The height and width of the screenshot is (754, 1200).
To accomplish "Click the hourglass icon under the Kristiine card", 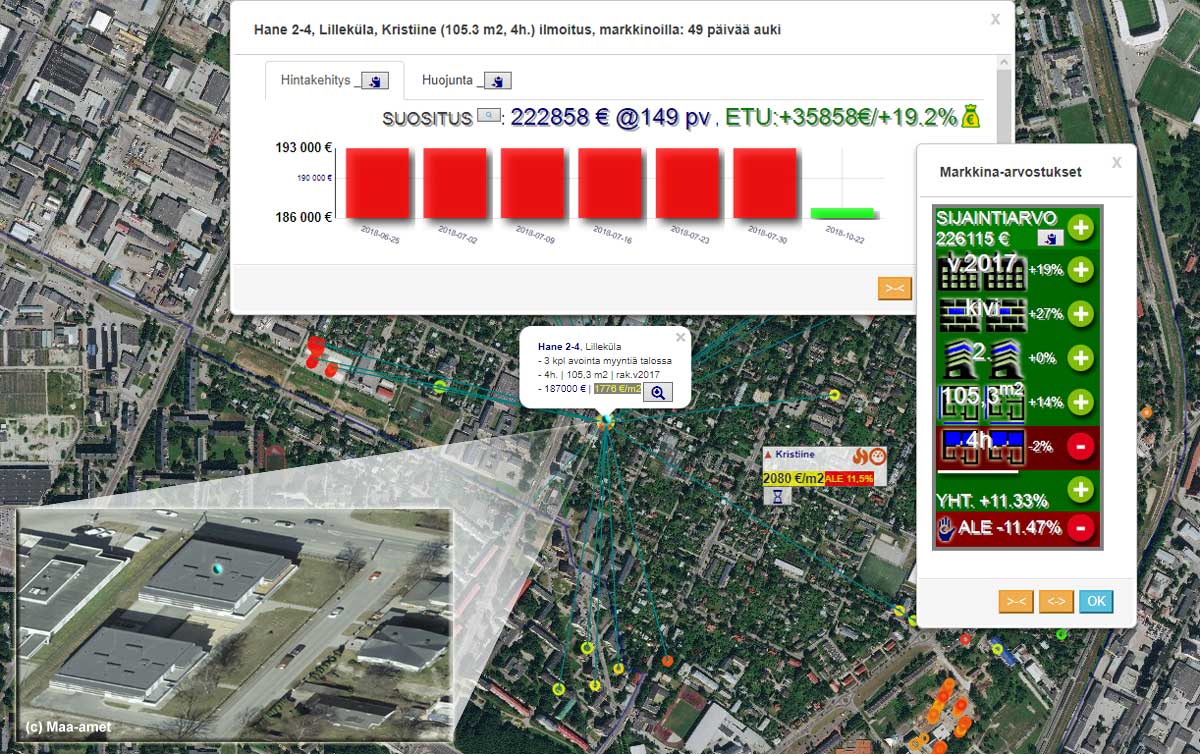I will pos(778,496).
